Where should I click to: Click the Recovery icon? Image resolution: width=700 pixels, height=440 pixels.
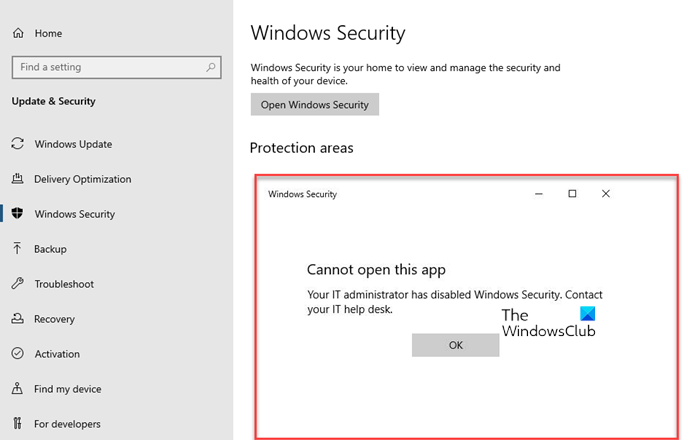18,319
